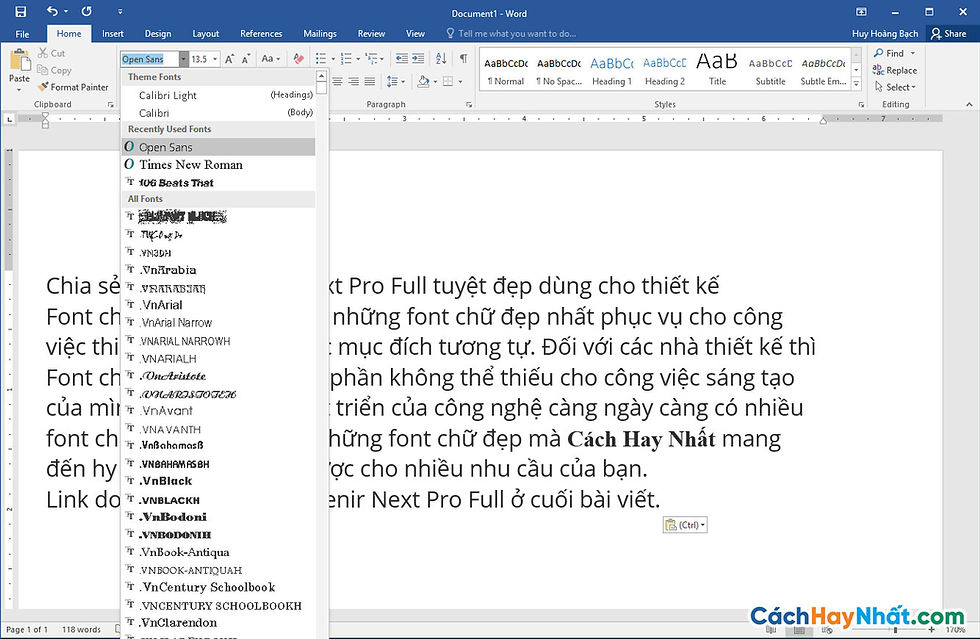Screen dimensions: 980x639
Task: Click Replace in the Editing group
Action: tap(895, 70)
